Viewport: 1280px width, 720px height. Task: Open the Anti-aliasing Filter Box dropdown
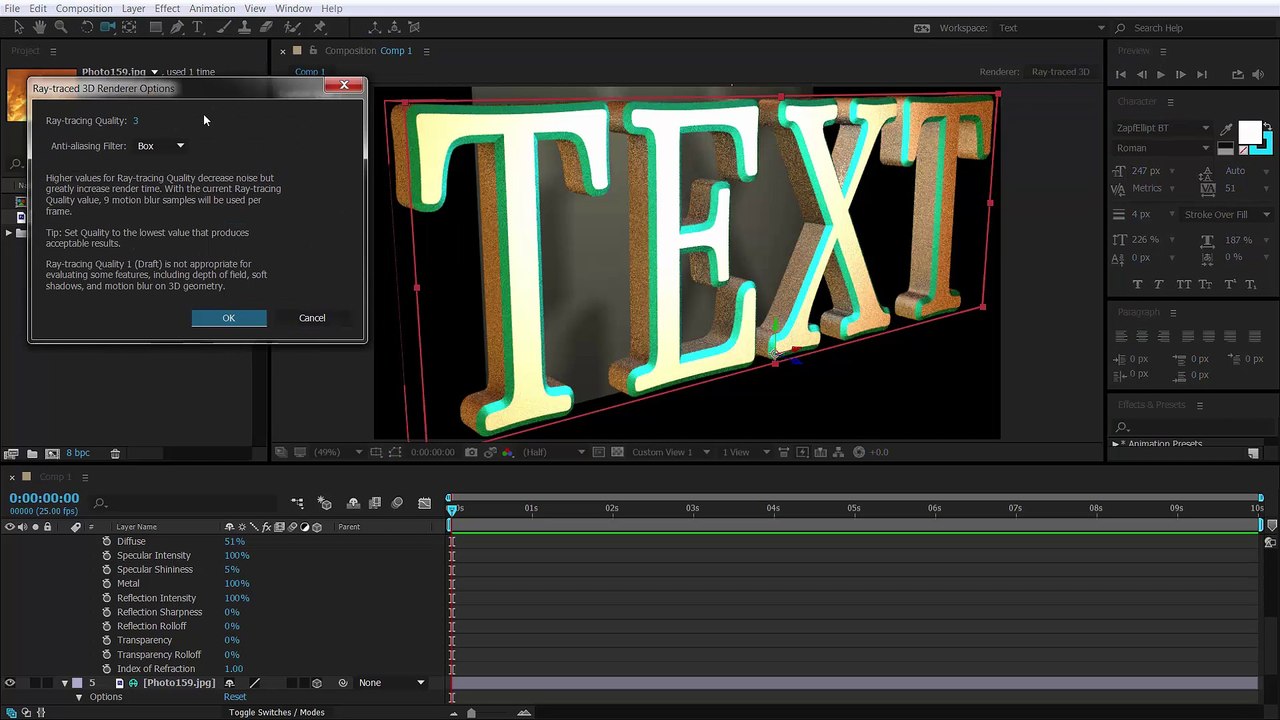161,146
